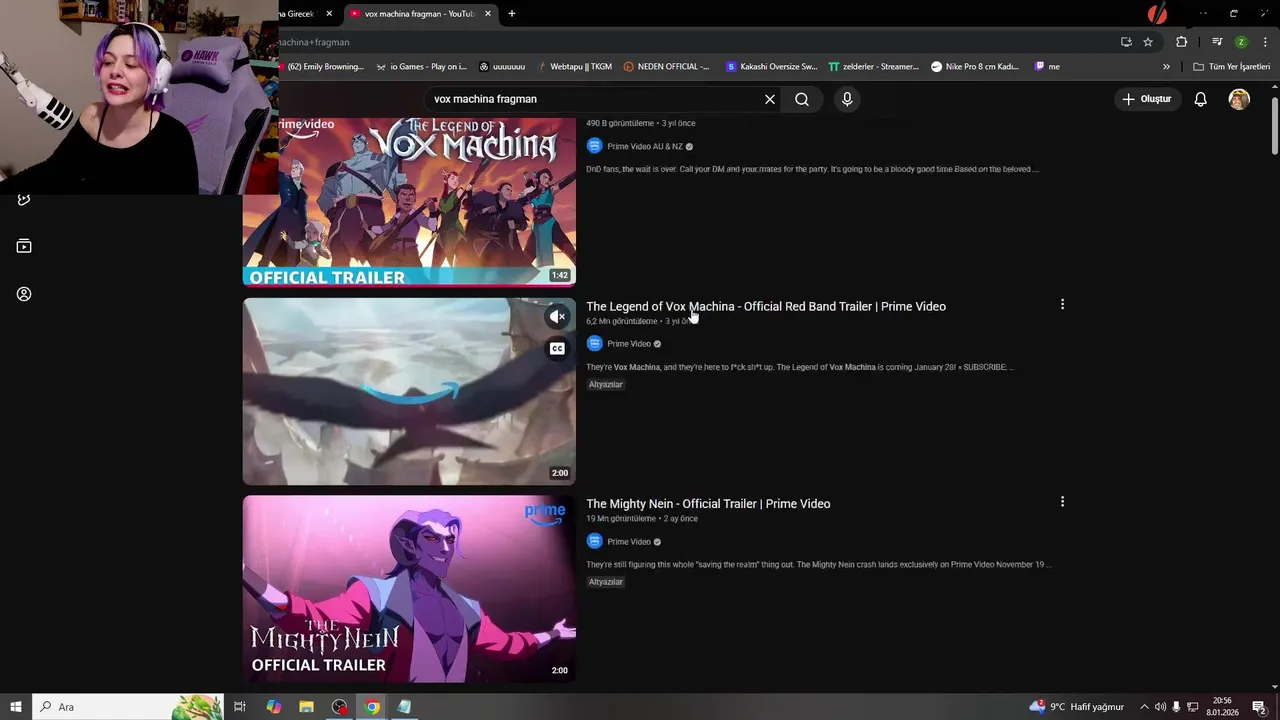The width and height of the screenshot is (1280, 720).
Task: Open the green Chrome profile button
Action: 1241,42
